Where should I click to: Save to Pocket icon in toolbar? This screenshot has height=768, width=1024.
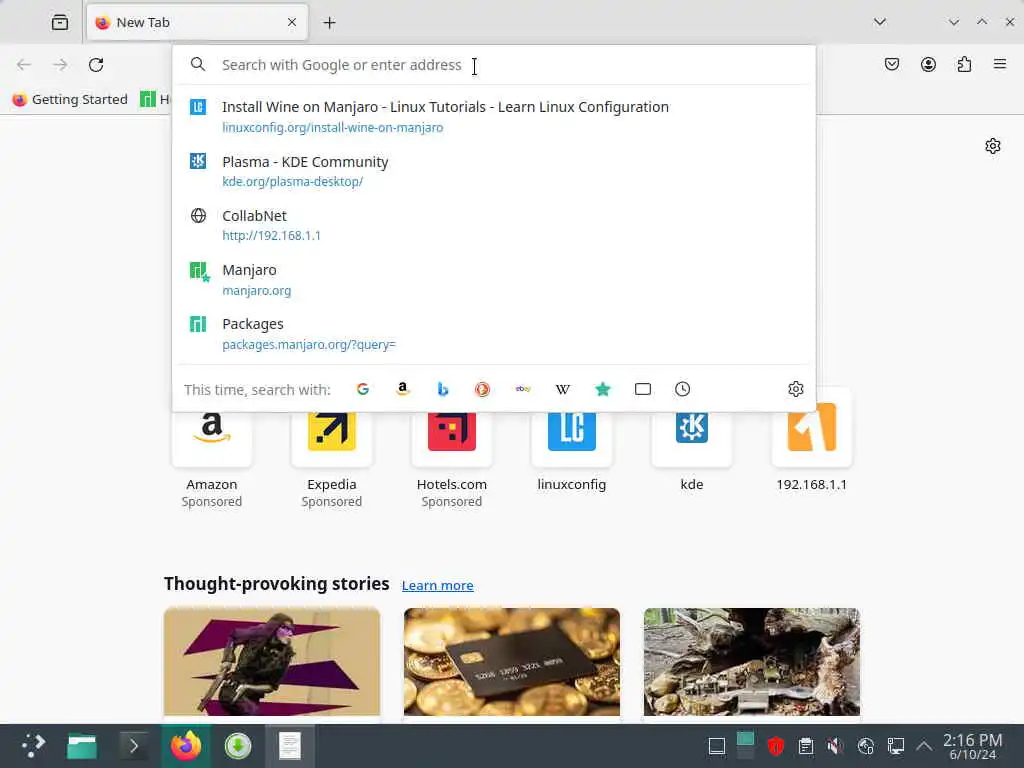click(892, 64)
